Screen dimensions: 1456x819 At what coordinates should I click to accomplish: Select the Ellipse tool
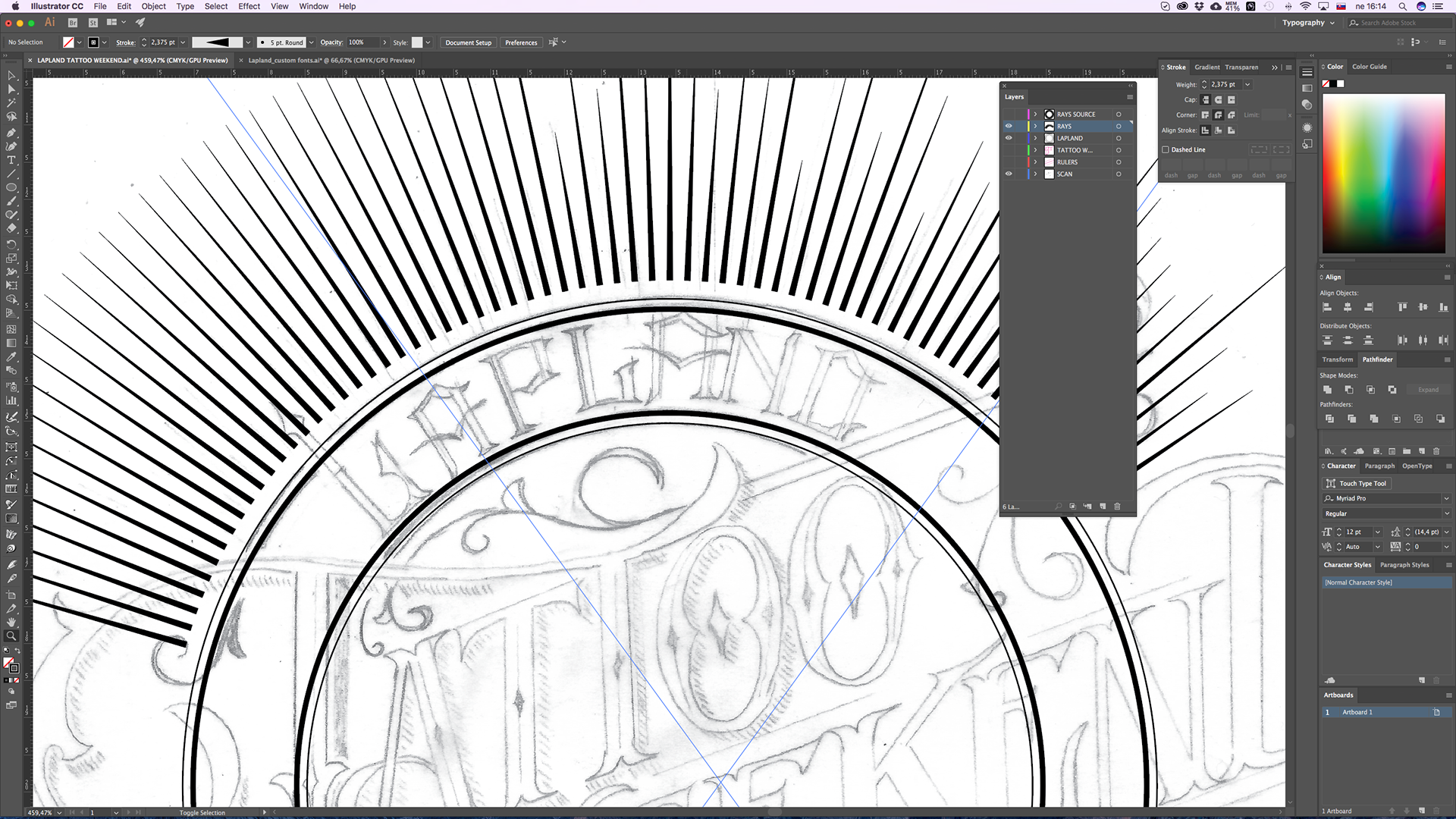click(11, 187)
